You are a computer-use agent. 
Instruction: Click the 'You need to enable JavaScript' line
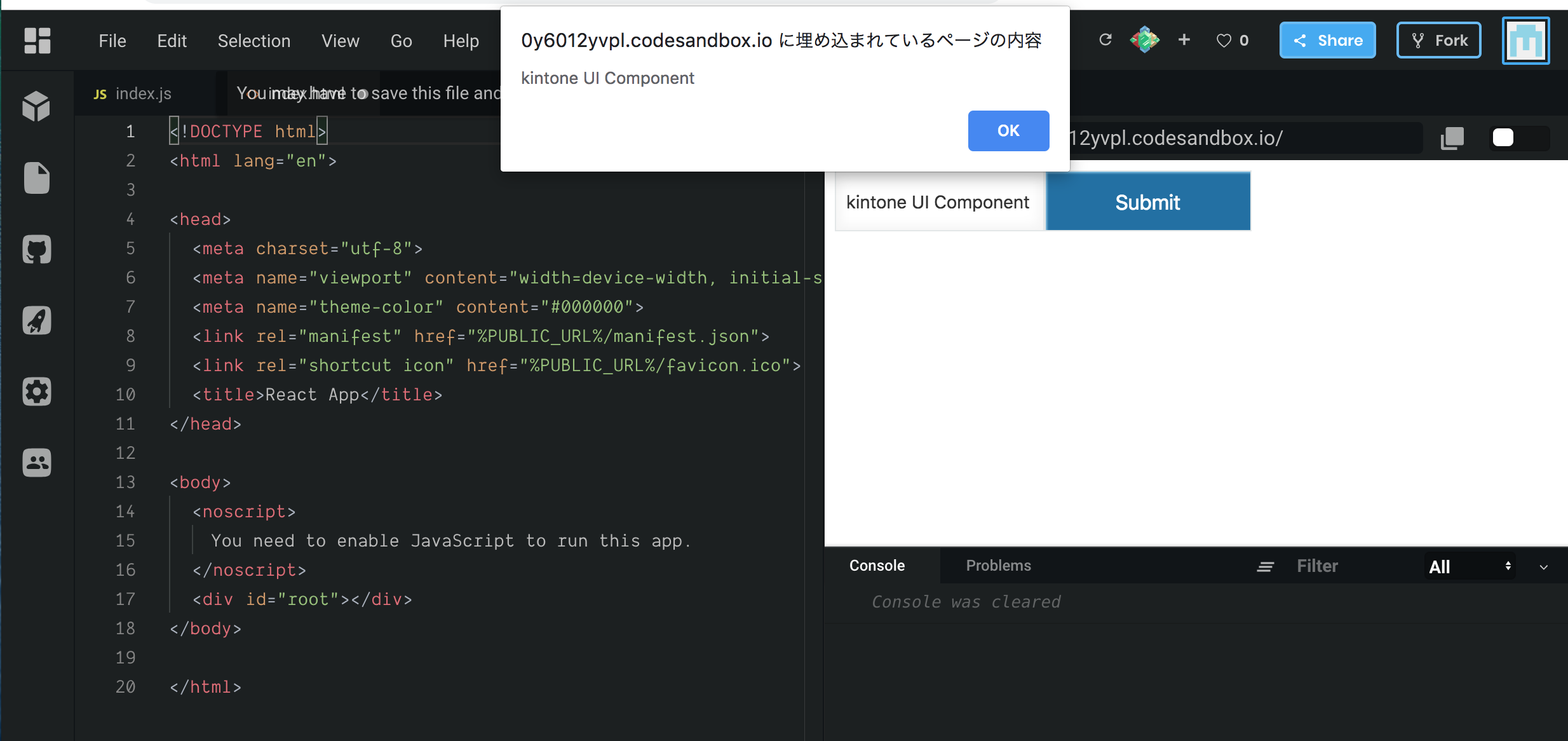tap(451, 541)
